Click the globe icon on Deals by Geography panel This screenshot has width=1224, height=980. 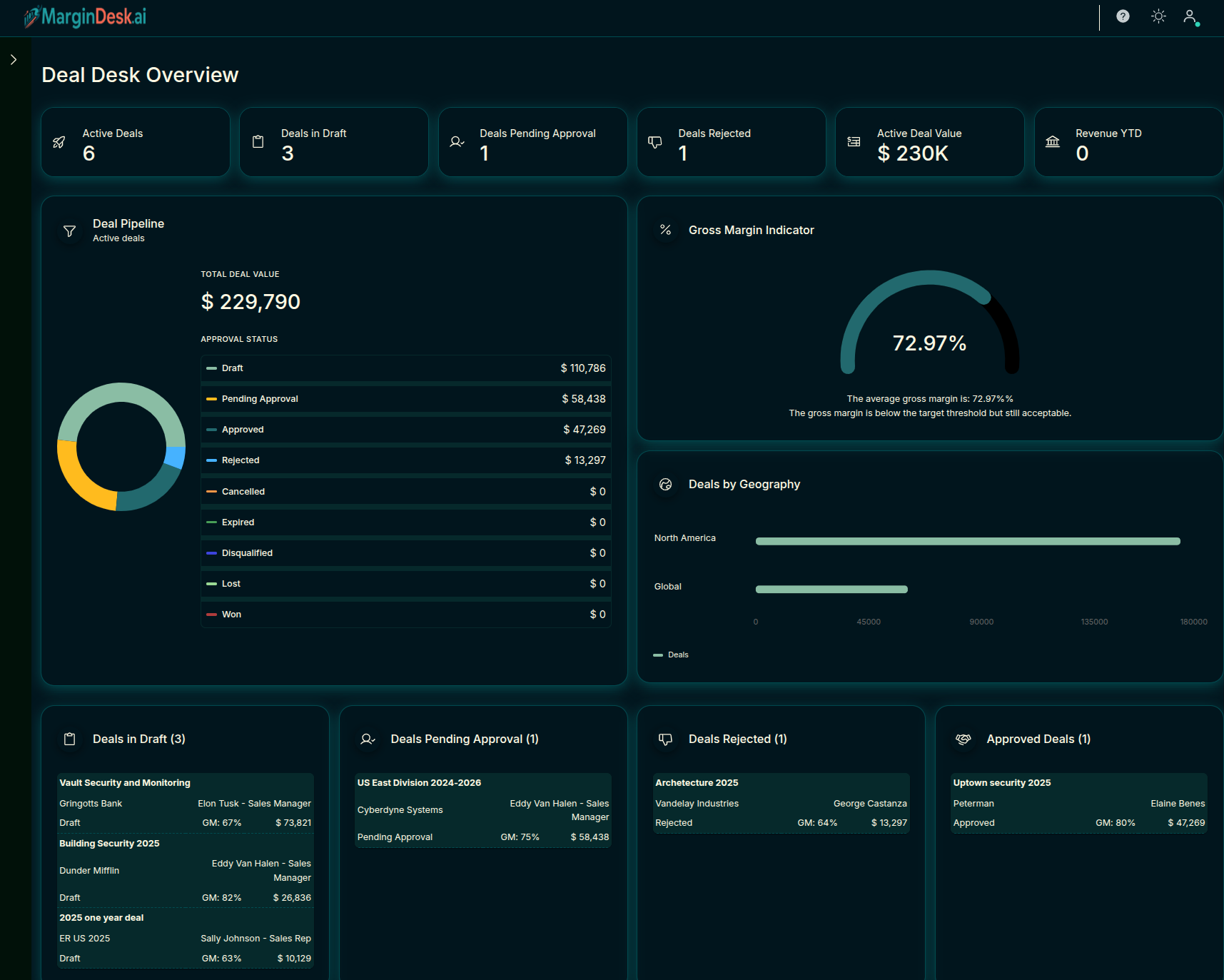pos(666,485)
